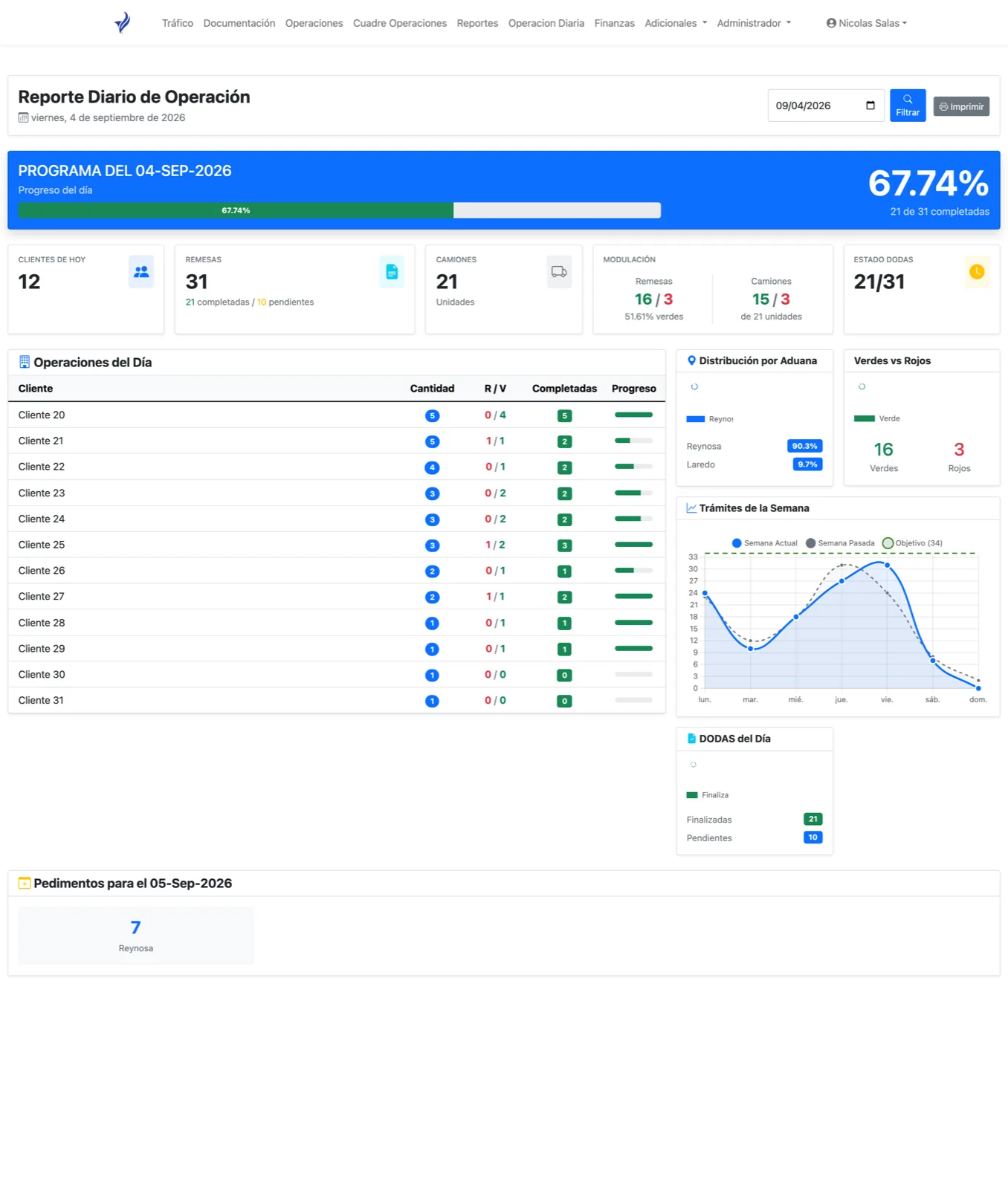Toggle the Finaliza legend swatch
This screenshot has width=1008, height=1189.
tap(692, 795)
